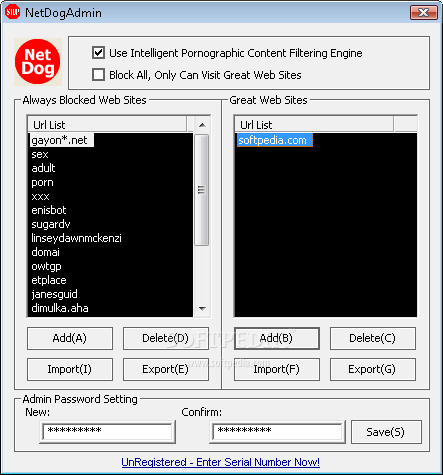Viewport: 443px width, 475px height.
Task: Select the 'sex' blocked entry
Action: pos(40,154)
